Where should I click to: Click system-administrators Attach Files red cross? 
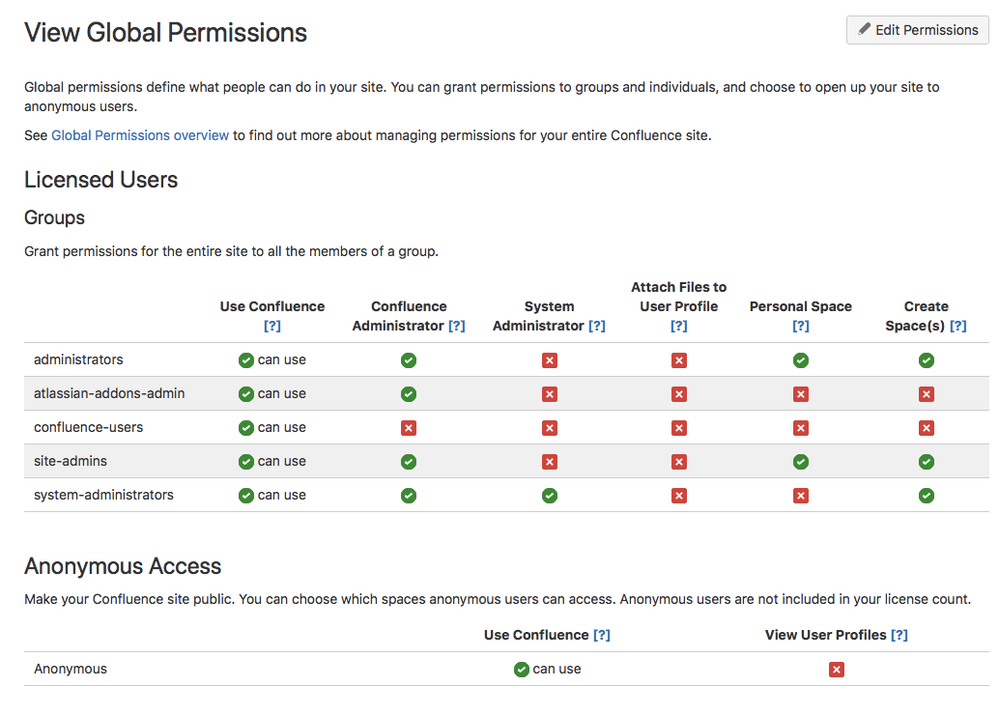click(x=679, y=495)
